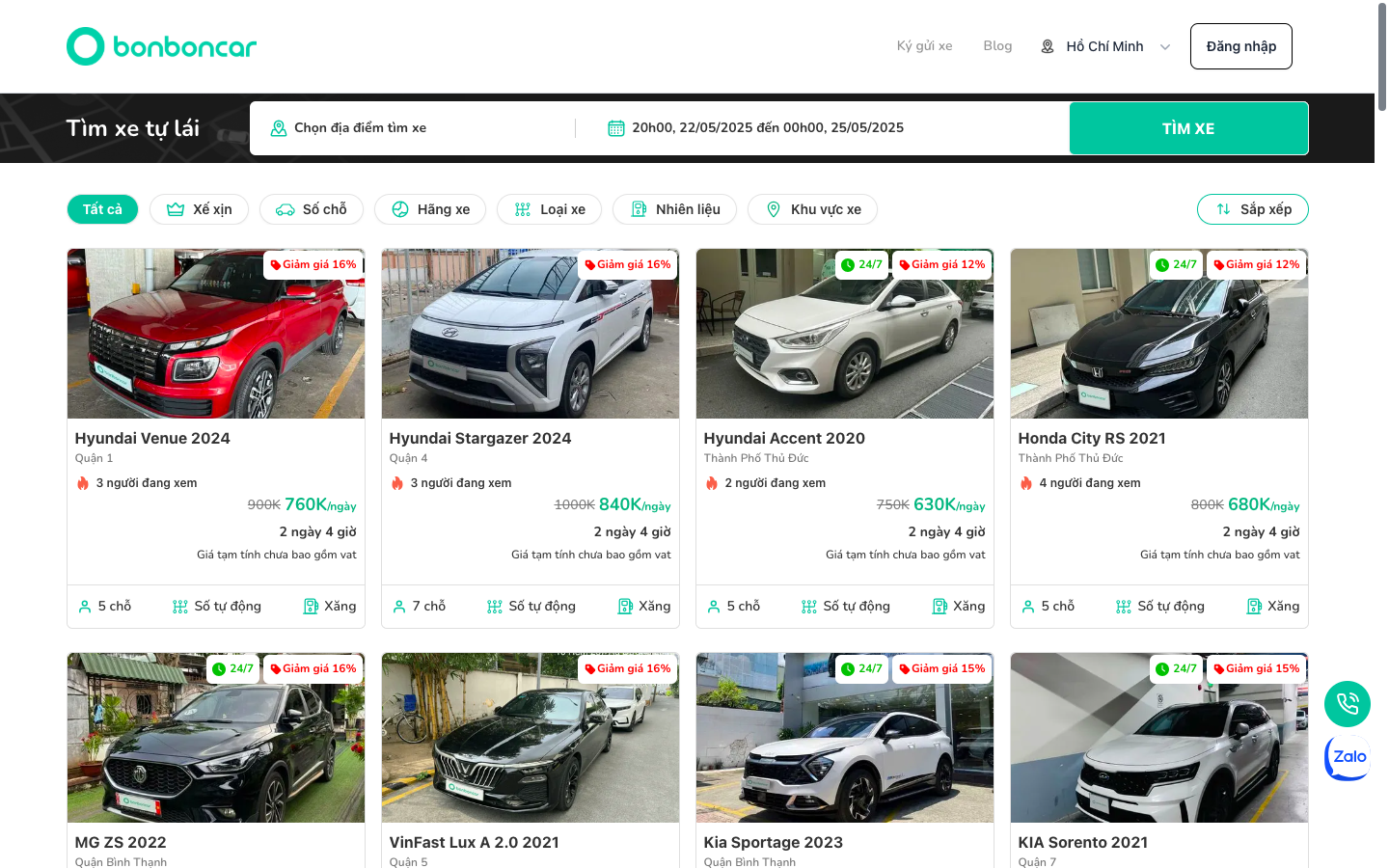The width and height of the screenshot is (1389, 868).
Task: Click discount tag 16% on VinFast Lux A 2.0
Action: point(628,668)
